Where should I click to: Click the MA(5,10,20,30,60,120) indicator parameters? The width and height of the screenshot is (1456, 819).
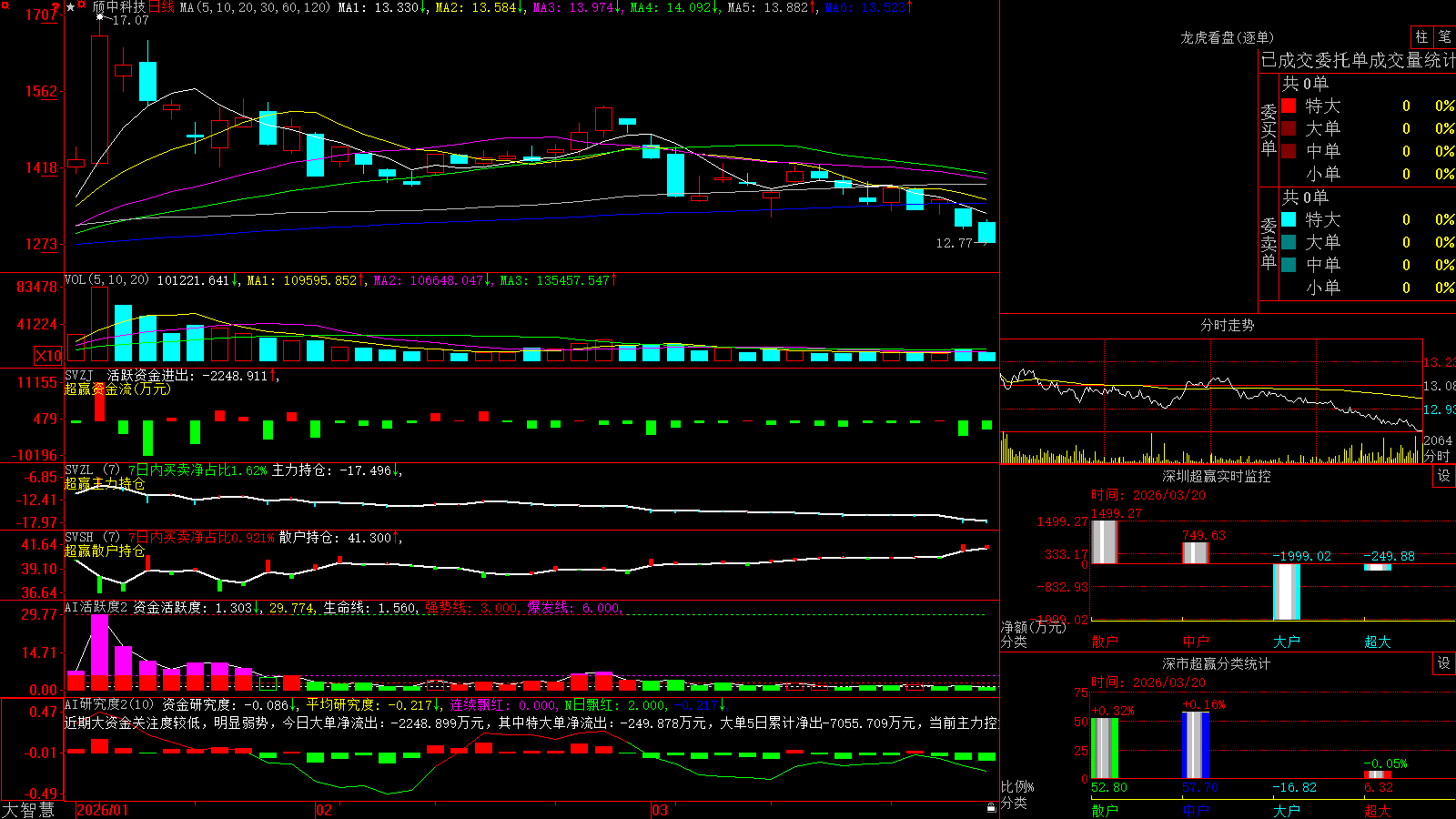coord(255,7)
